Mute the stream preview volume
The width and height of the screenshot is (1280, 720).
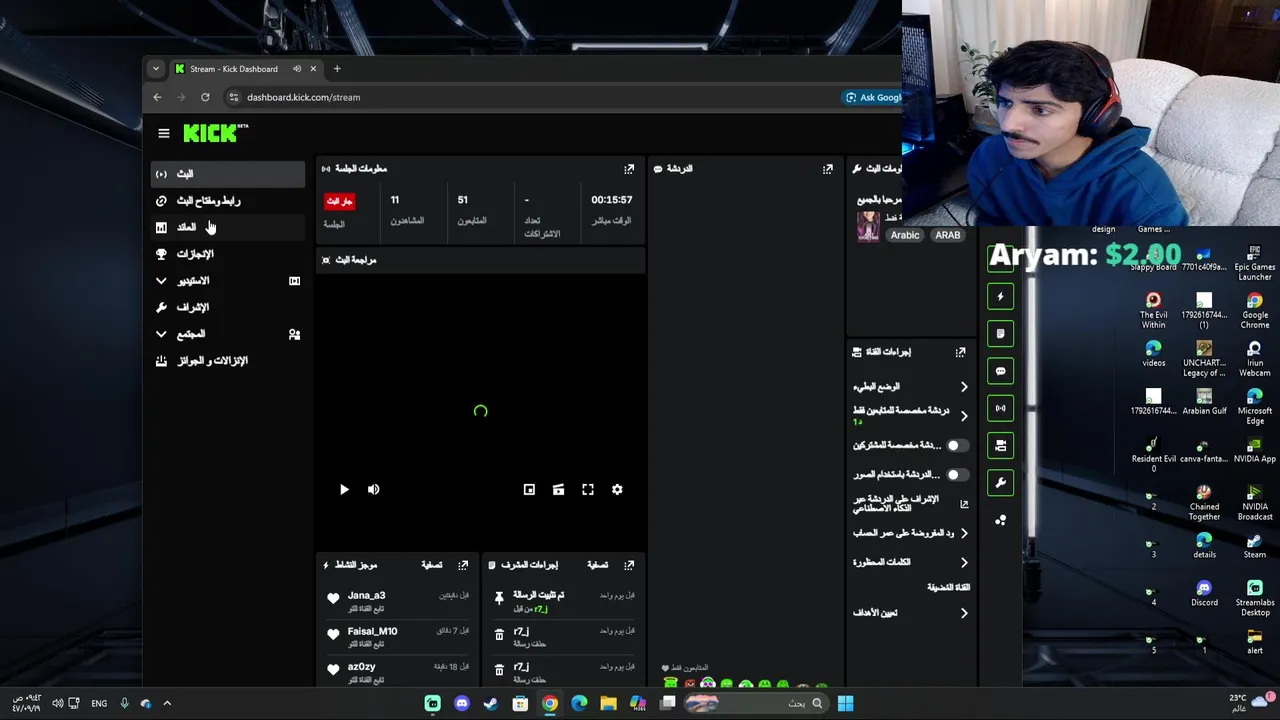click(x=373, y=490)
